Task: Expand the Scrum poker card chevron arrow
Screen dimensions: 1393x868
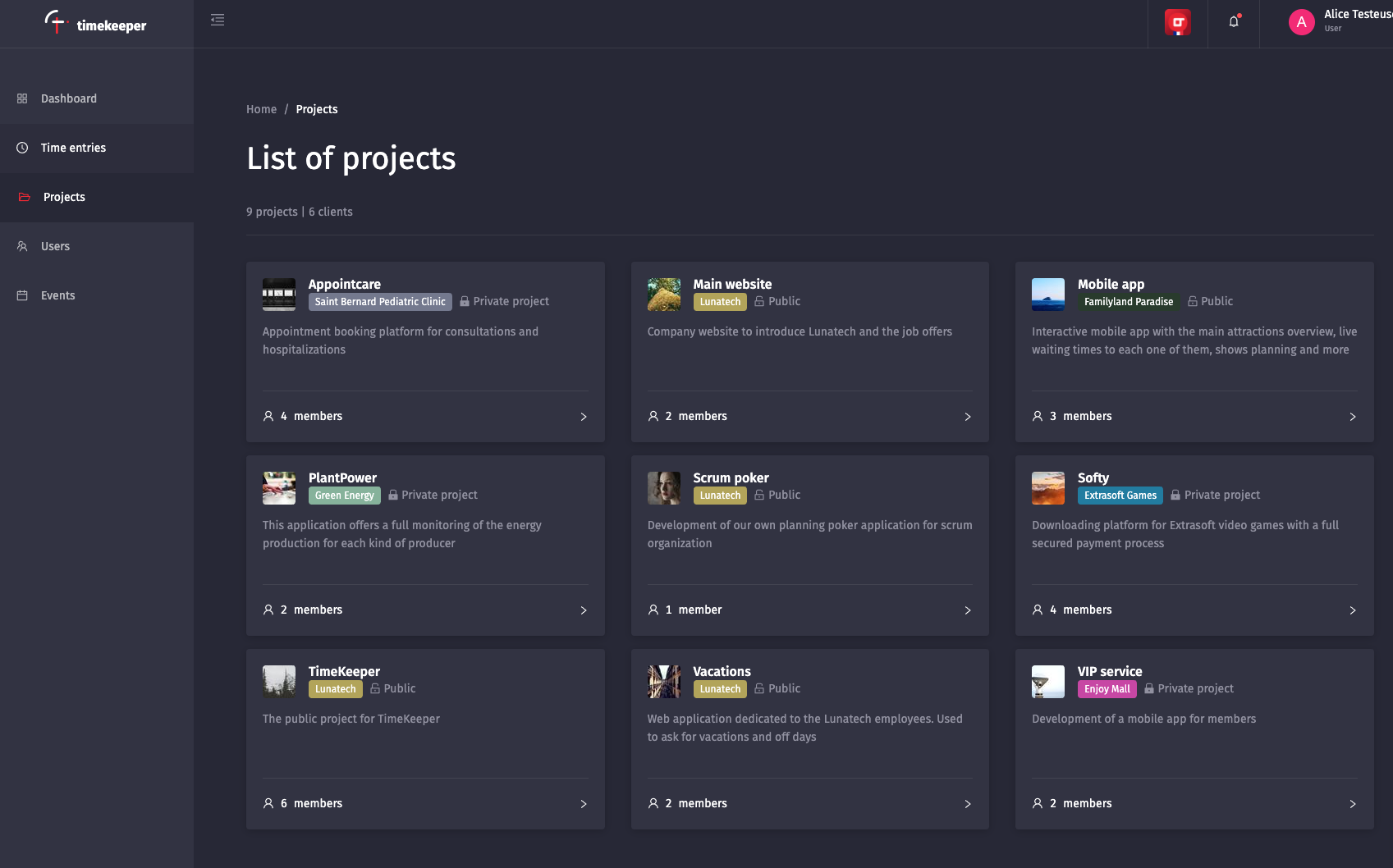Action: 968,610
